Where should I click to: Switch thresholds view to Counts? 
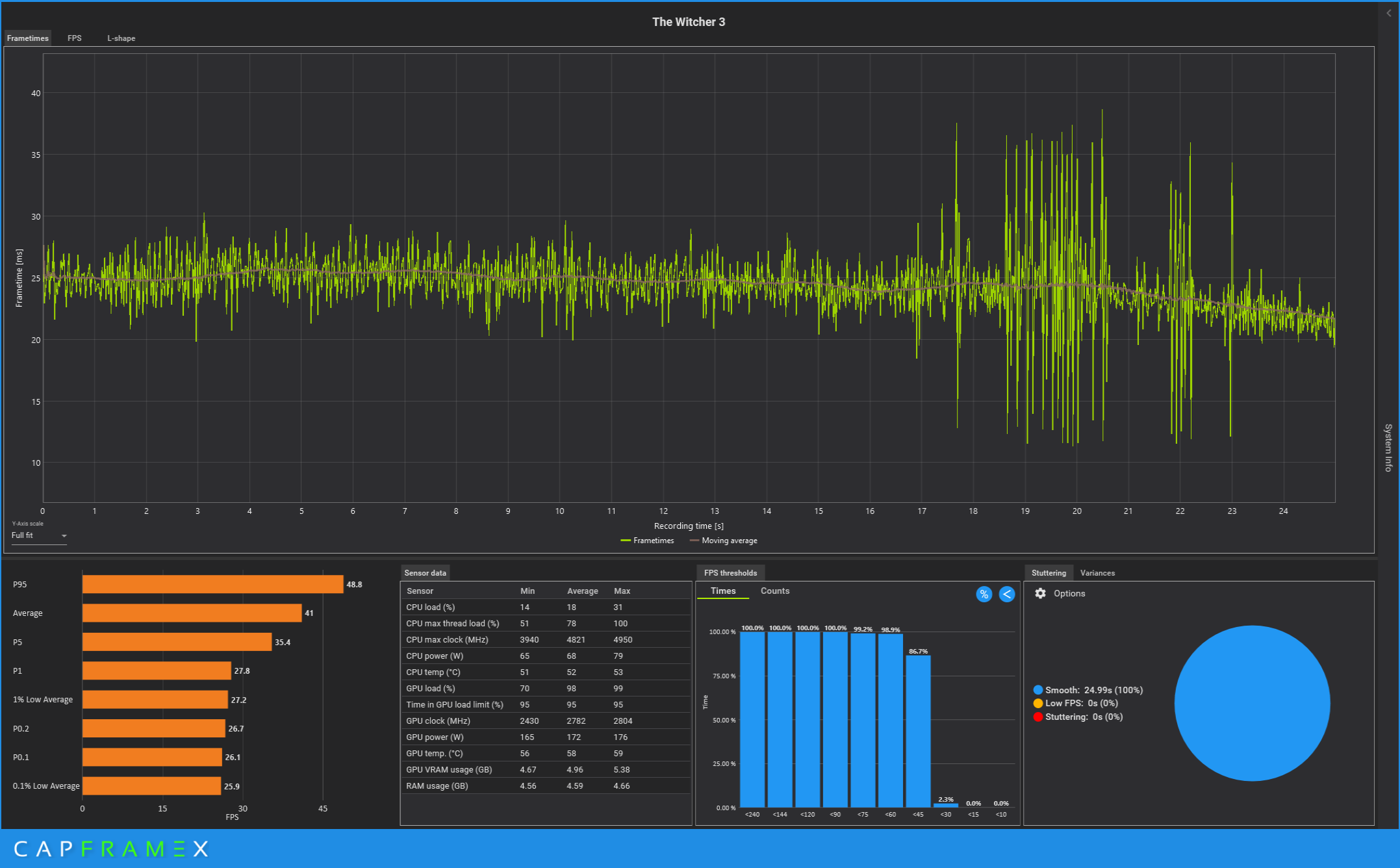coord(774,591)
